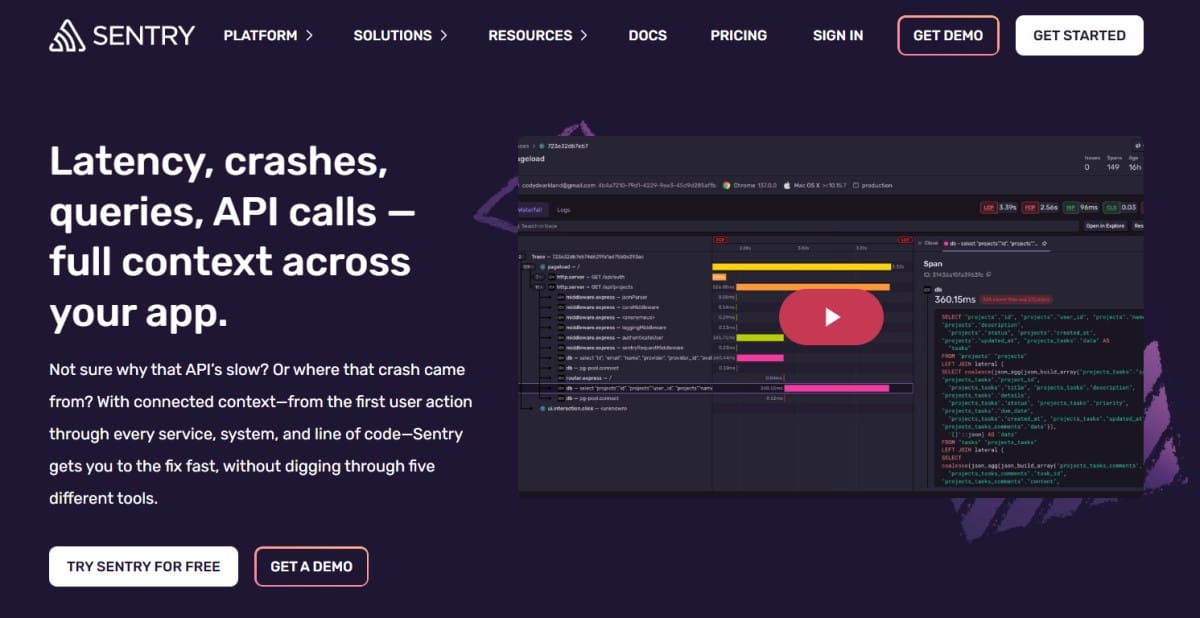Click the production environment icon
Image resolution: width=1200 pixels, height=618 pixels.
[x=856, y=185]
